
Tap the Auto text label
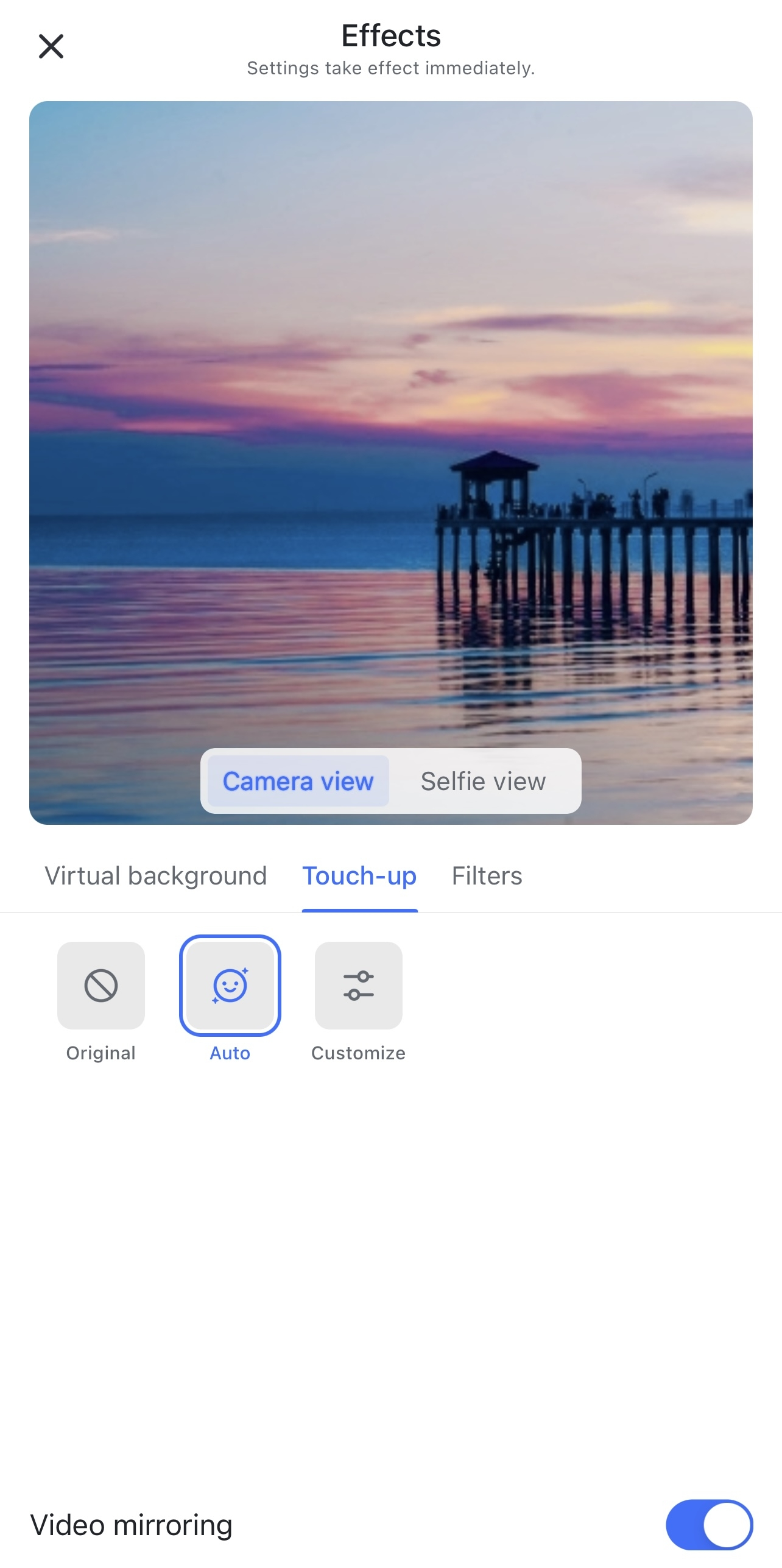[230, 1053]
